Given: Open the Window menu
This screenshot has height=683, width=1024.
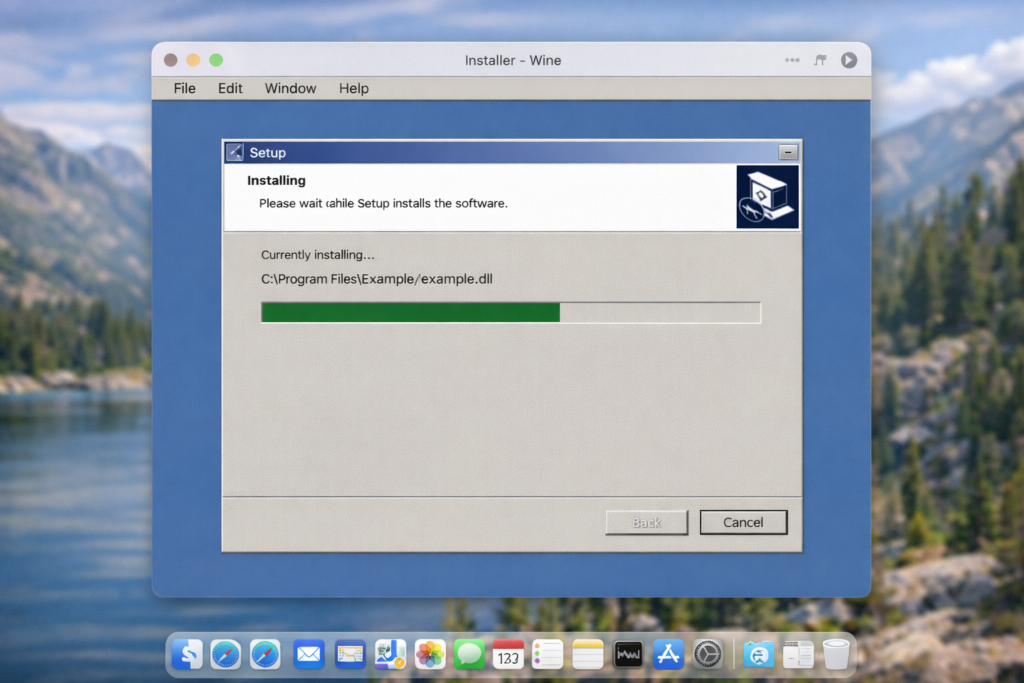Looking at the screenshot, I should [x=290, y=88].
